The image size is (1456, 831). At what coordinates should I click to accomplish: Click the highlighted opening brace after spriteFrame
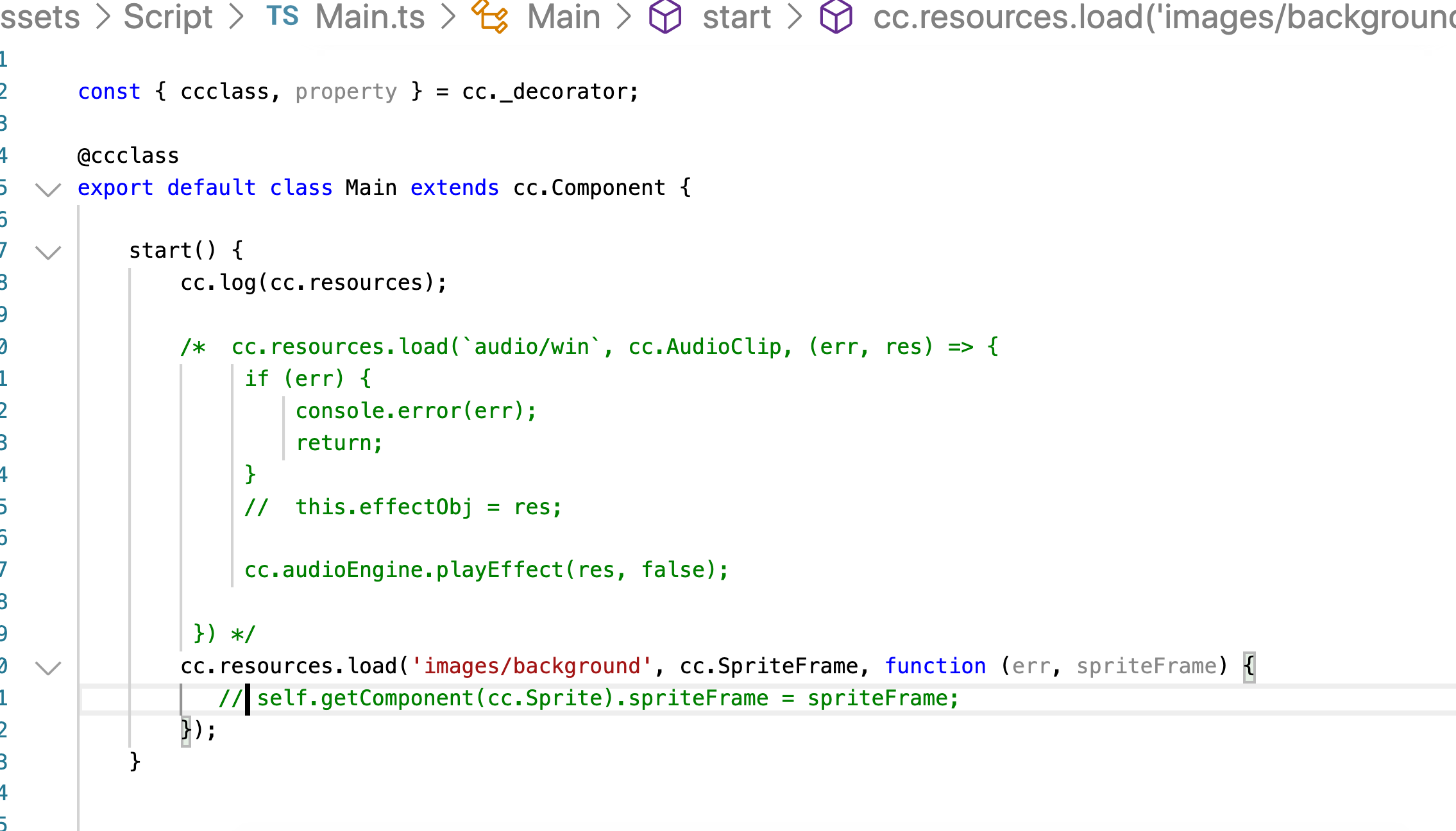click(x=1248, y=666)
